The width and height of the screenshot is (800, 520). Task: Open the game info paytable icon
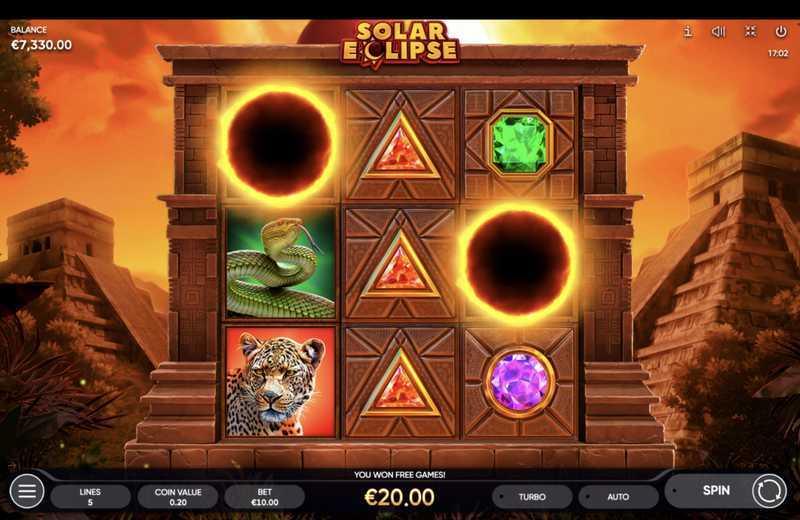(688, 32)
